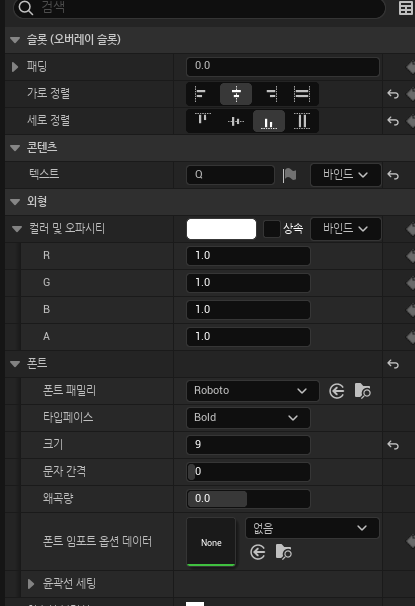This screenshot has width=415, height=606.
Task: Reset 가로 정렬 to default
Action: (x=393, y=94)
